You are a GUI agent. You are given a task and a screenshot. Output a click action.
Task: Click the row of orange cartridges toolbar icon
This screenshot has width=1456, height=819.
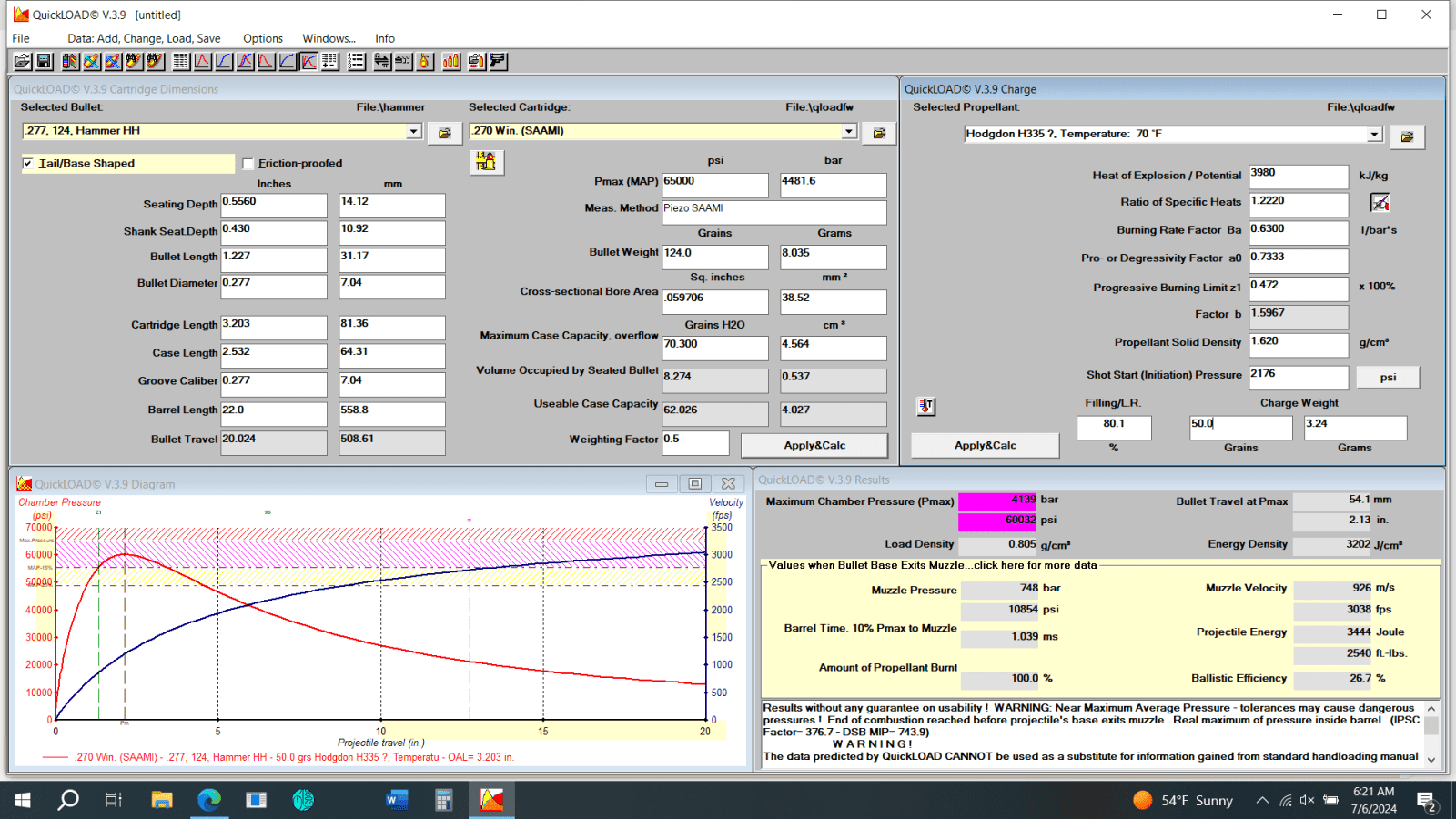451,61
